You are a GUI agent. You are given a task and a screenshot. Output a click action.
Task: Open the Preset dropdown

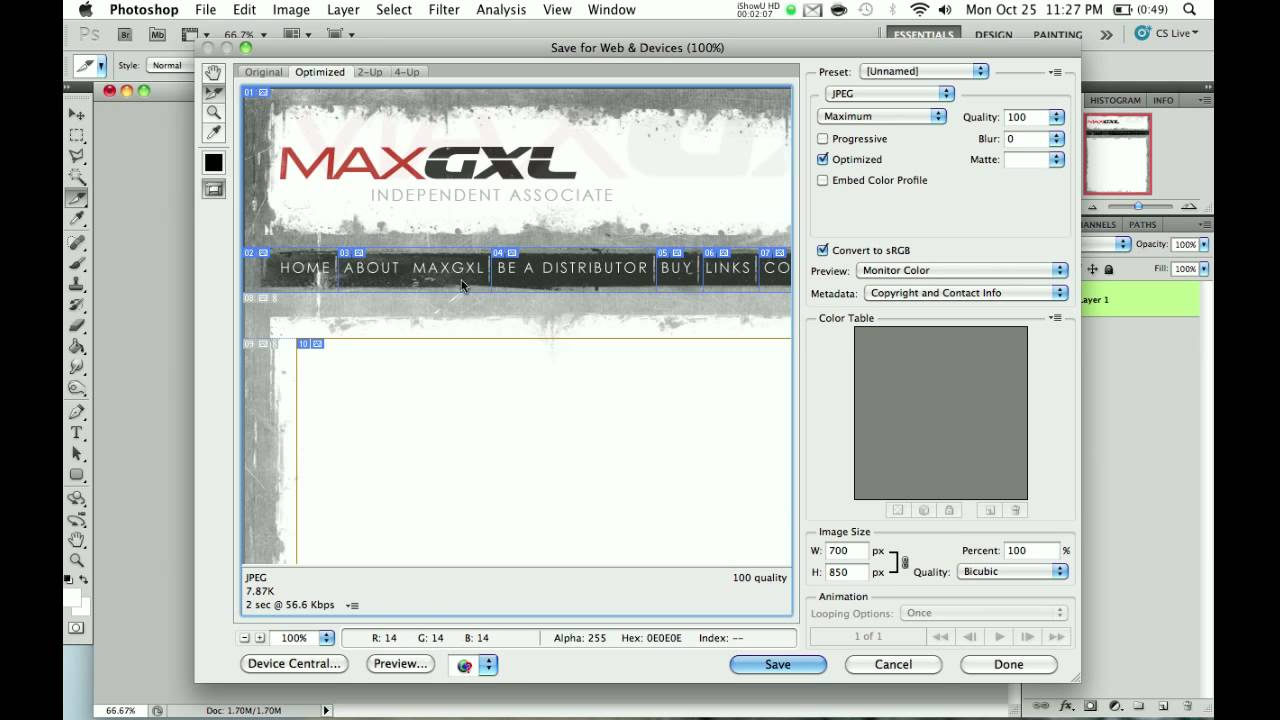pos(925,71)
